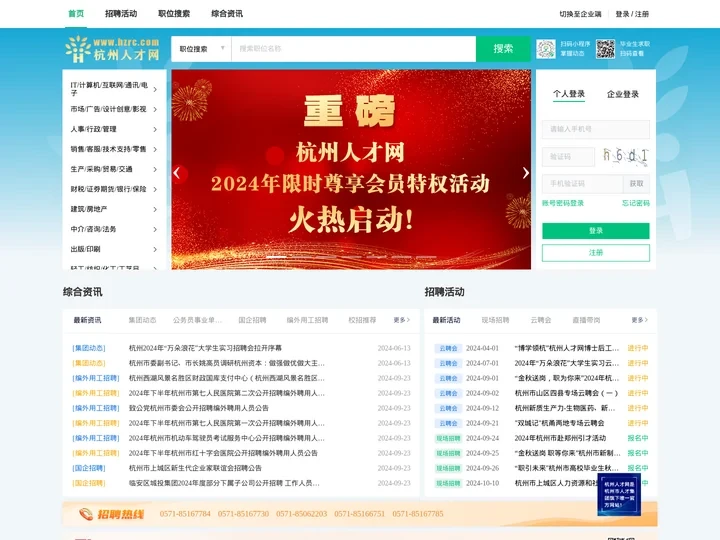The width and height of the screenshot is (720, 540).
Task: Click 云聘会 tag on 2024-04-01 row
Action: [448, 348]
